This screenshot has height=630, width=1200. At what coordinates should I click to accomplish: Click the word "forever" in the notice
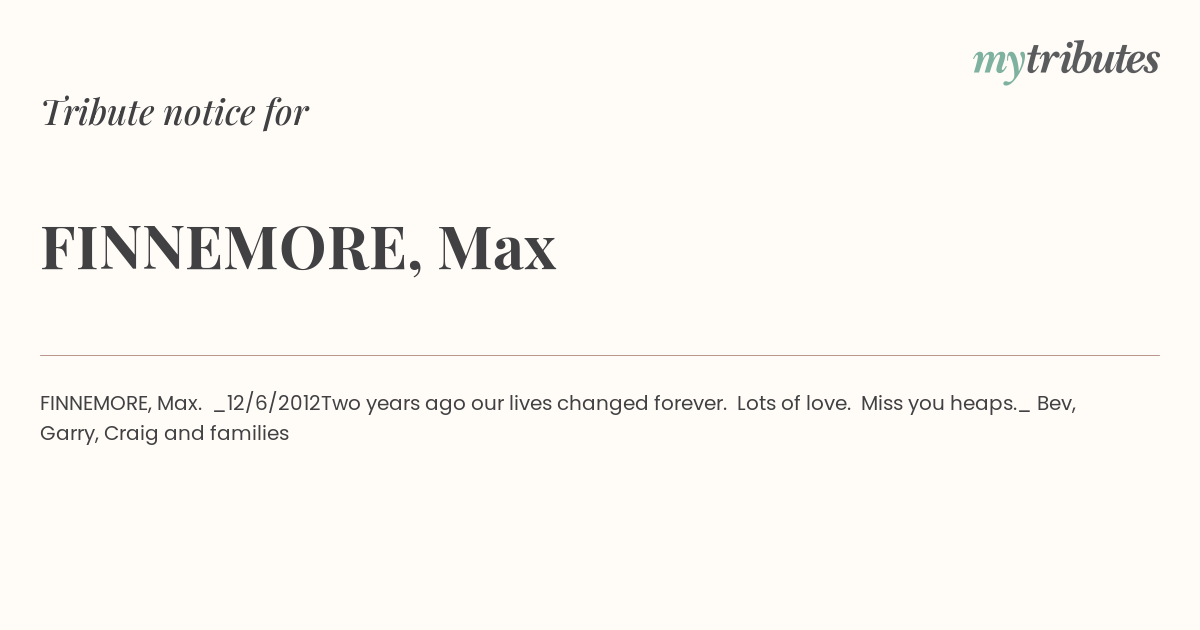click(x=690, y=403)
